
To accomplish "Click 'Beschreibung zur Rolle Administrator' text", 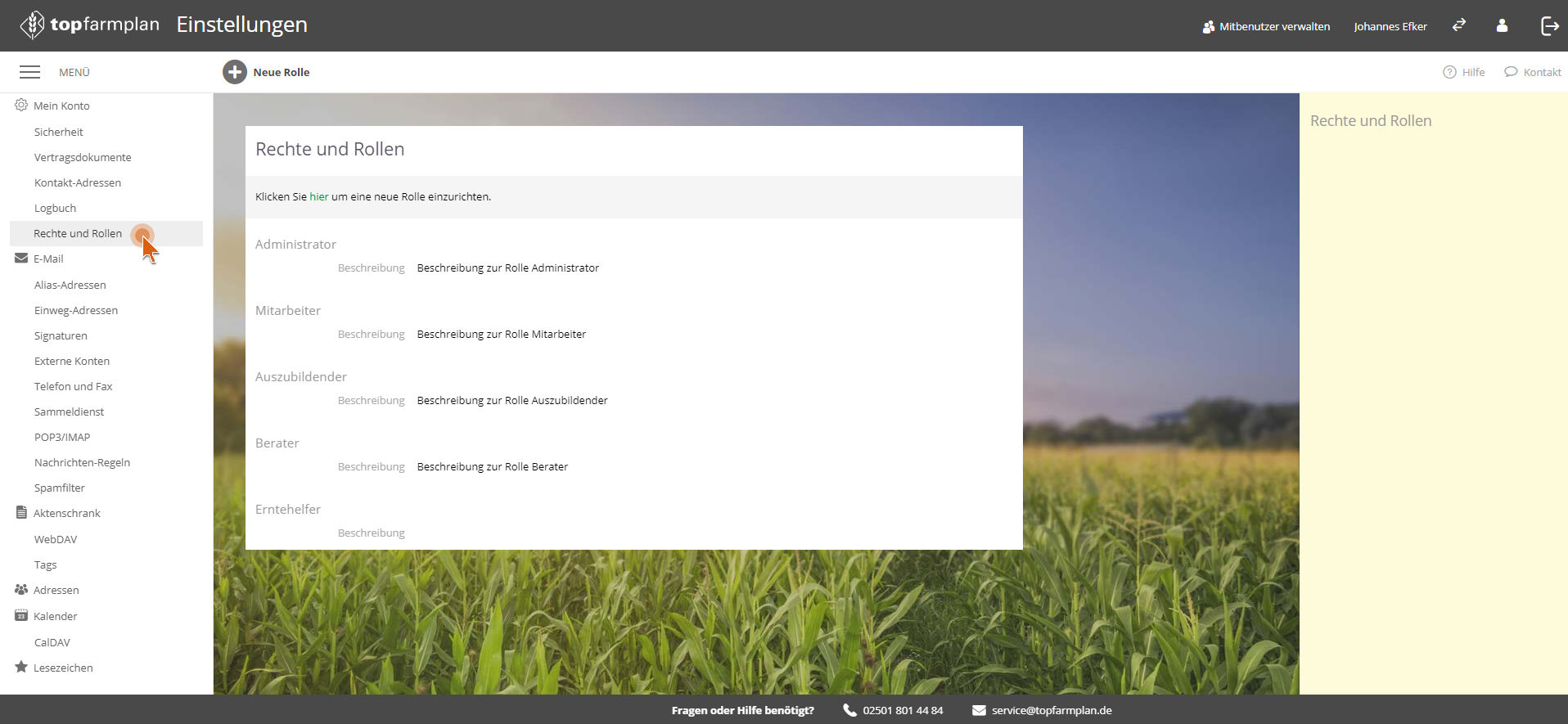I will [x=508, y=268].
